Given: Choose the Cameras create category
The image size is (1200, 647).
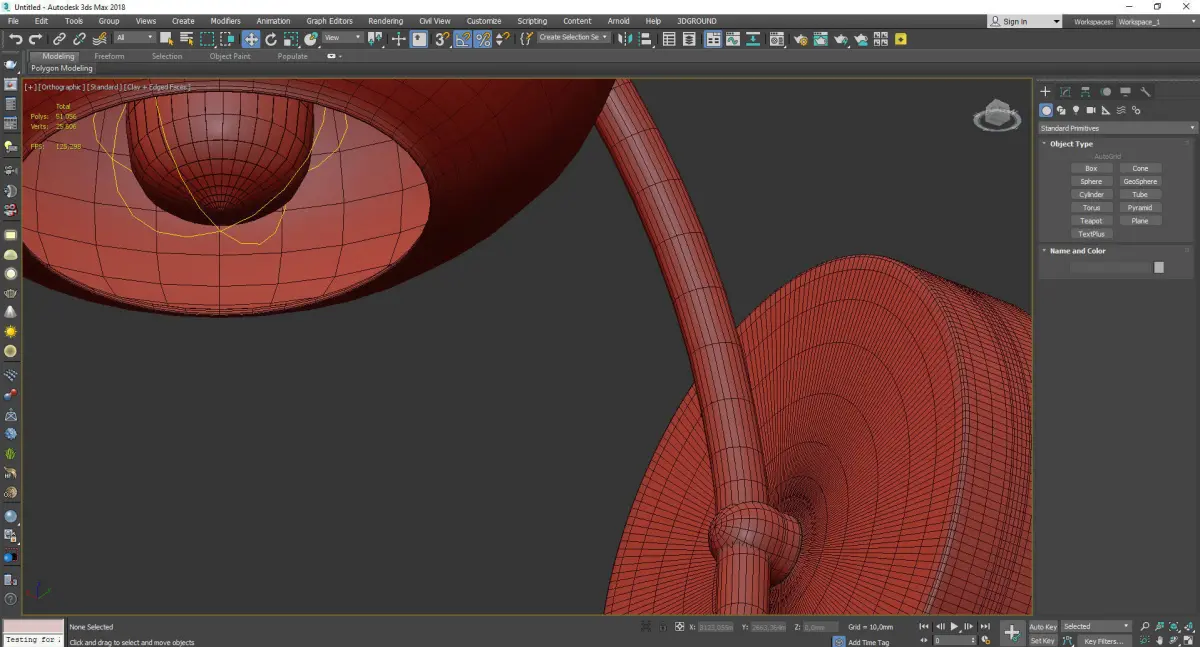Looking at the screenshot, I should (x=1091, y=110).
